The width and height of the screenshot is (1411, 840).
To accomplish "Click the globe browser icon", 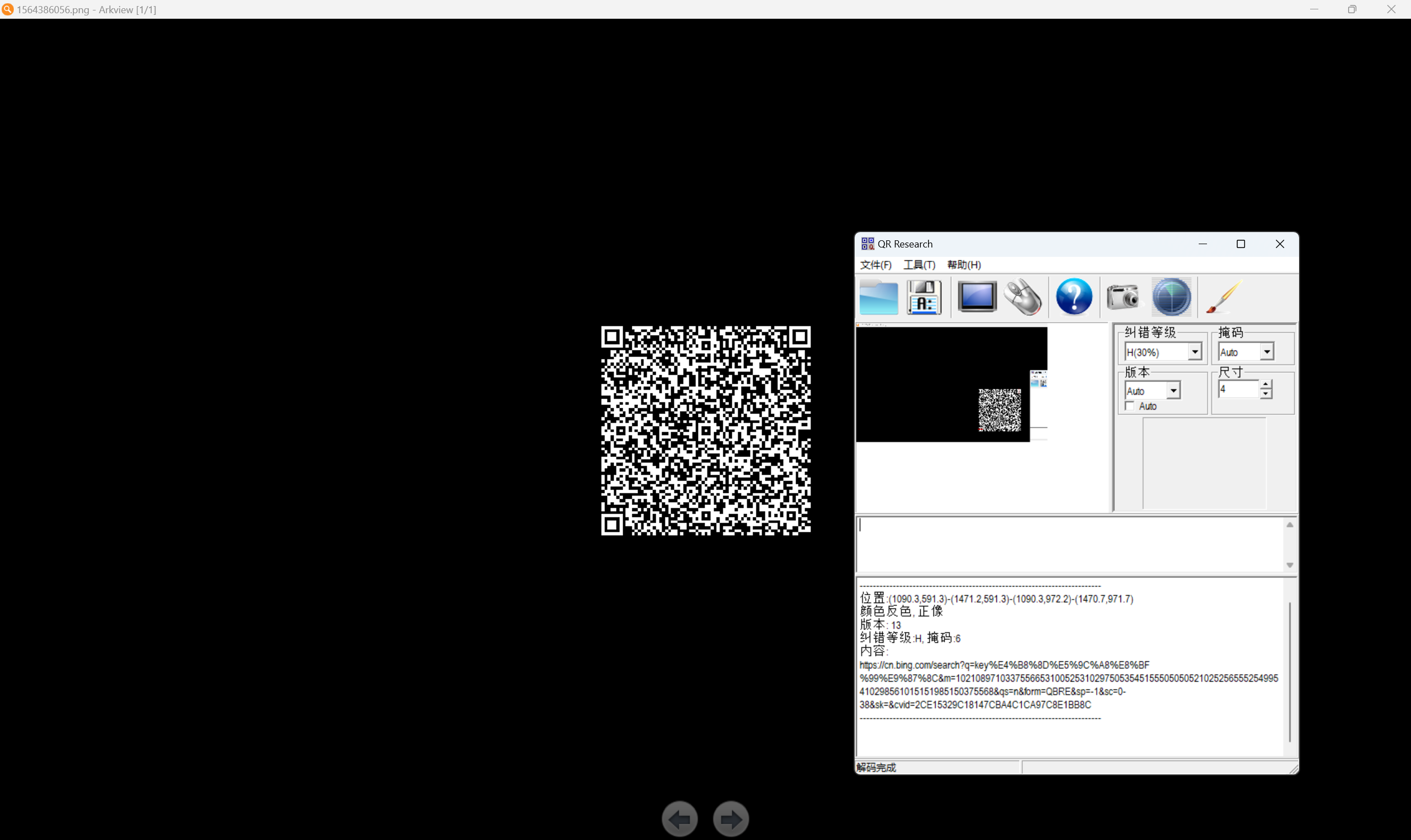I will tap(1172, 297).
